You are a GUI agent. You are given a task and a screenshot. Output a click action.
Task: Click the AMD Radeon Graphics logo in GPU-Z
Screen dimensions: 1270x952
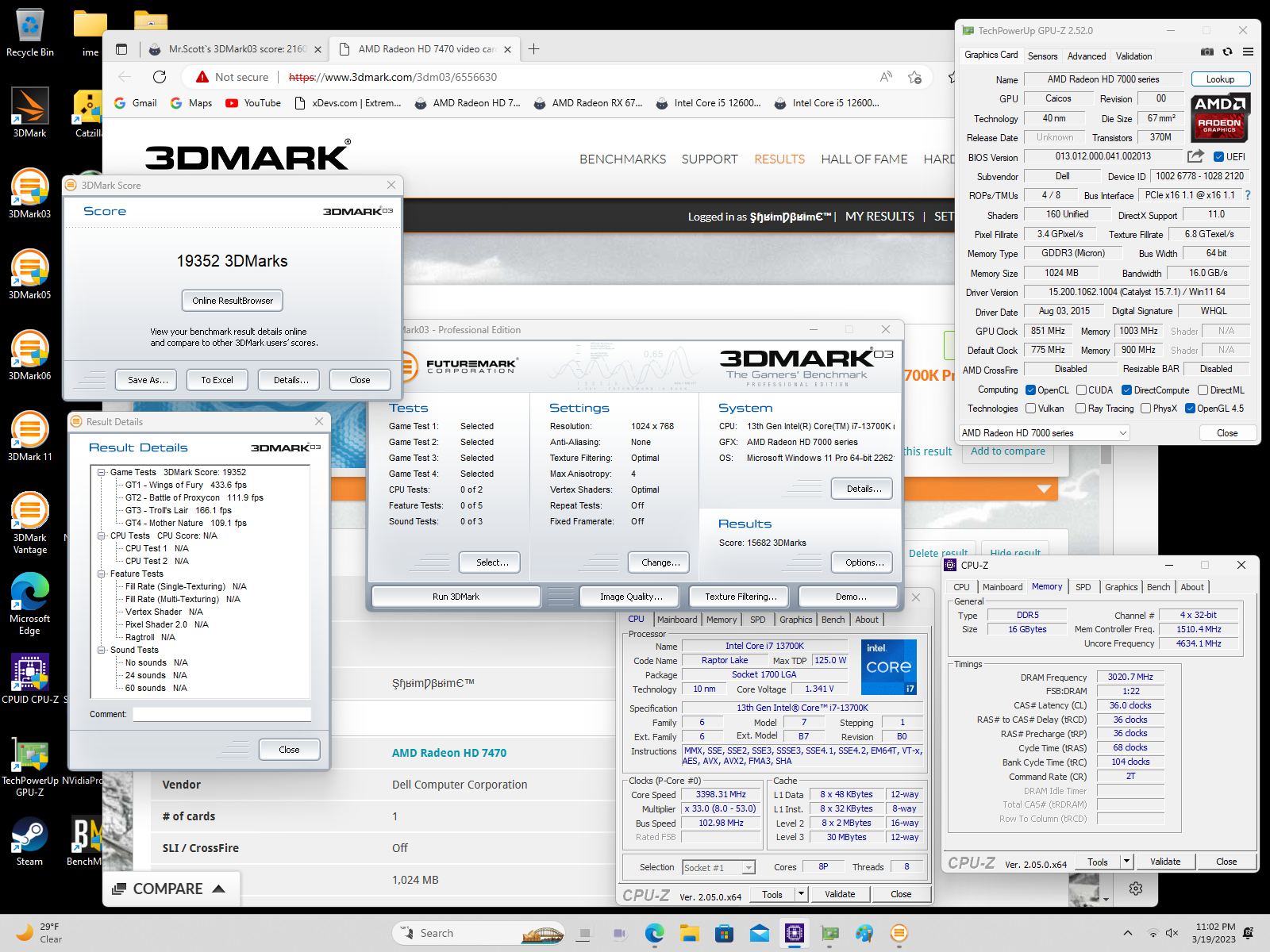(x=1220, y=117)
